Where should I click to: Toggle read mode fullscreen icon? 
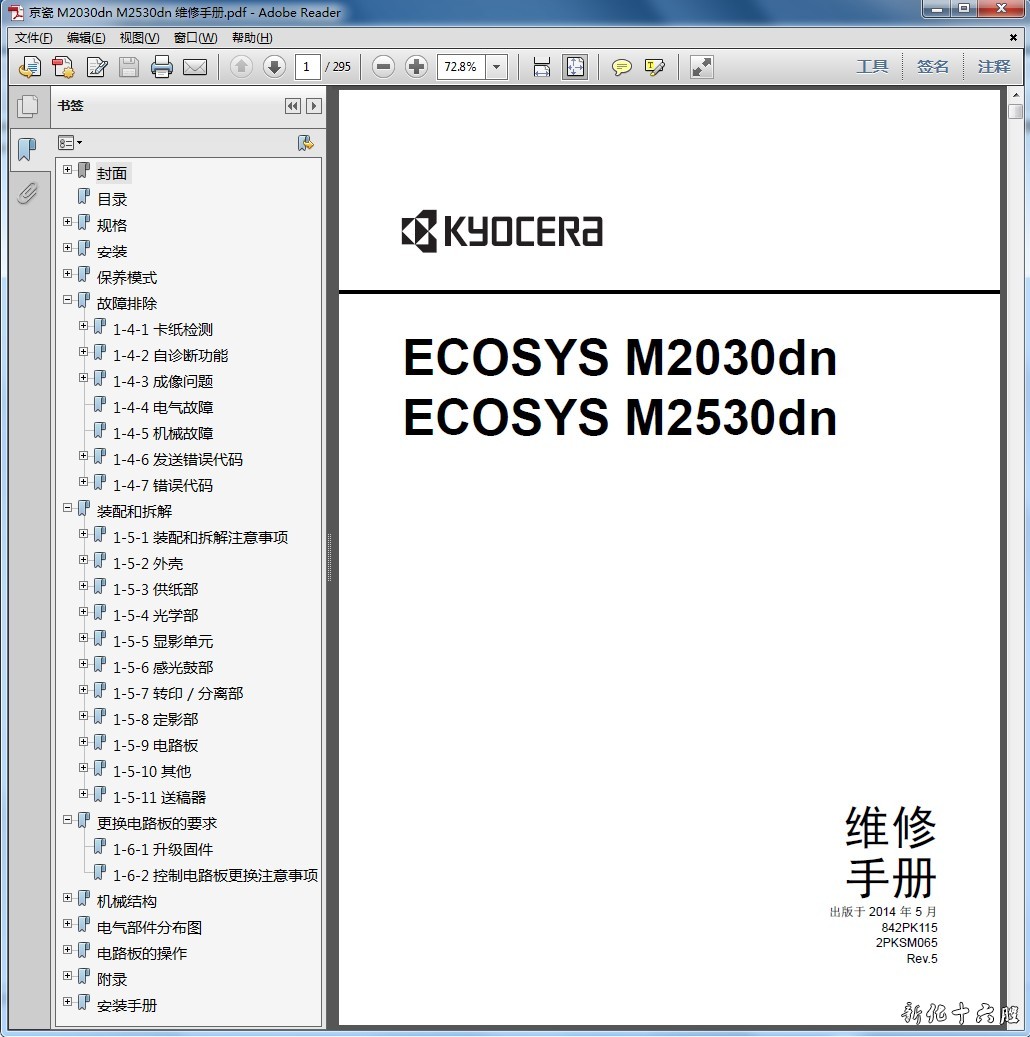pos(702,67)
